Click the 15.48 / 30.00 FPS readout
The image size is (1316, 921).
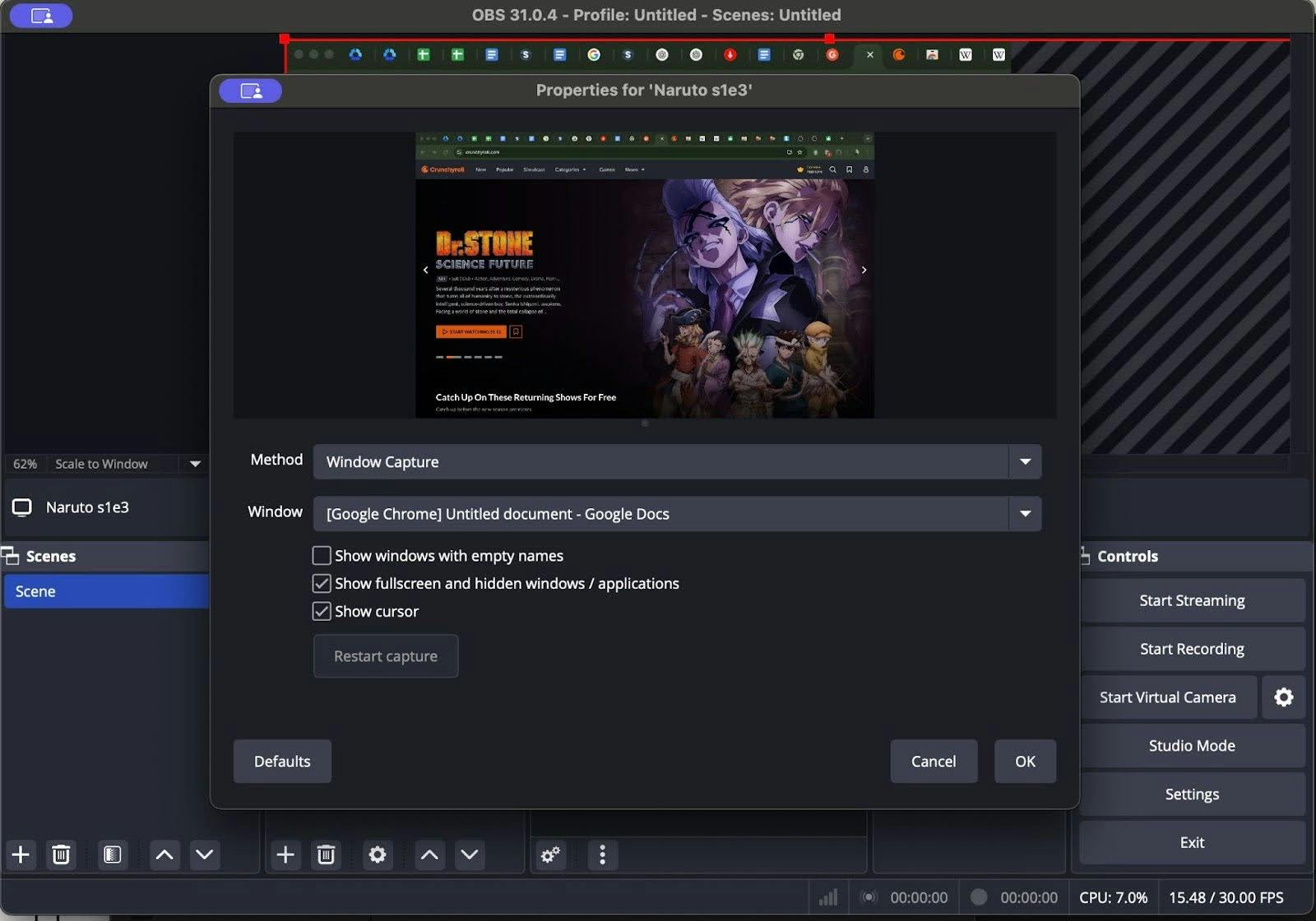[1226, 897]
